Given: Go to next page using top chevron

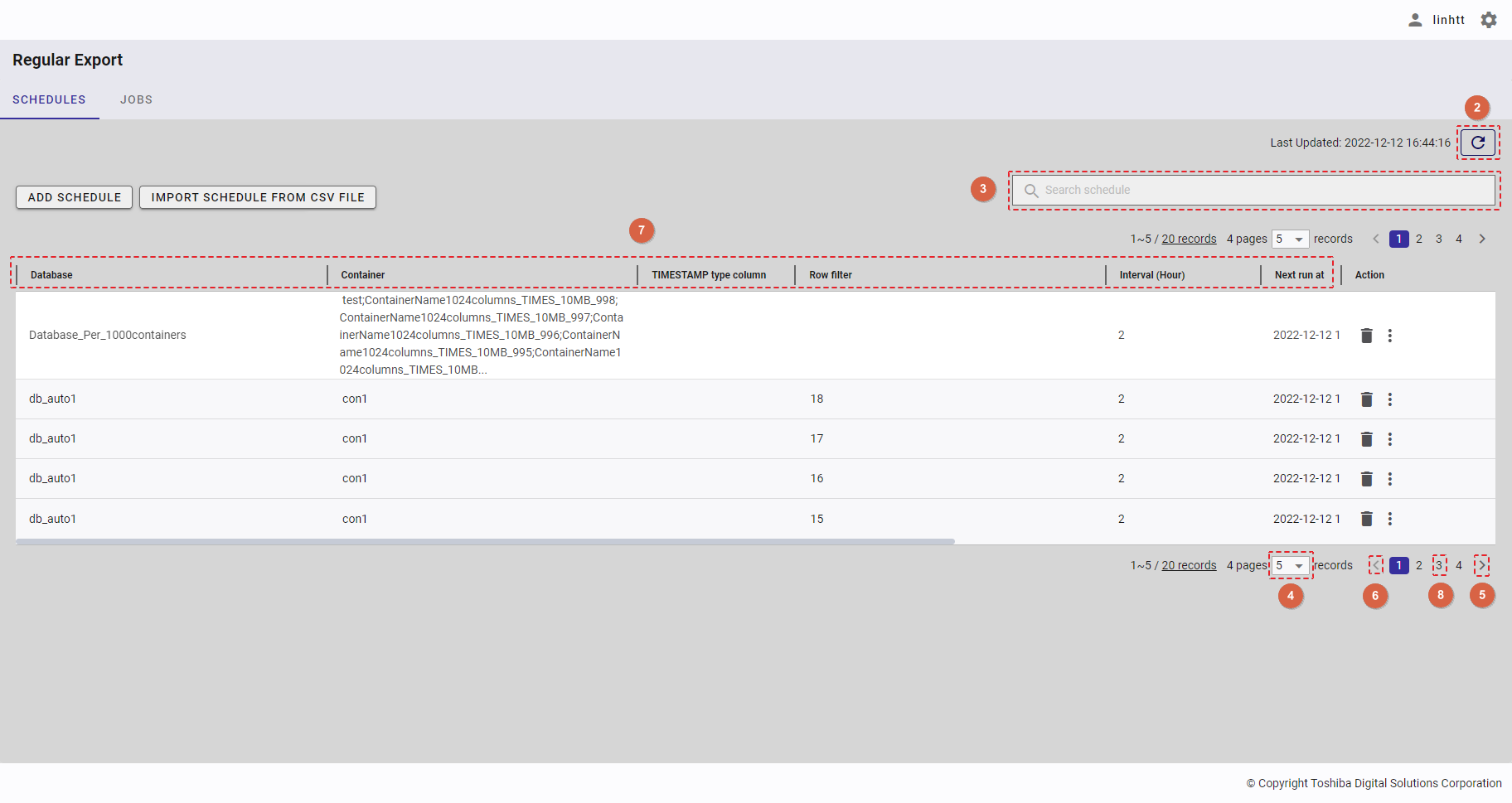Looking at the screenshot, I should tap(1481, 239).
